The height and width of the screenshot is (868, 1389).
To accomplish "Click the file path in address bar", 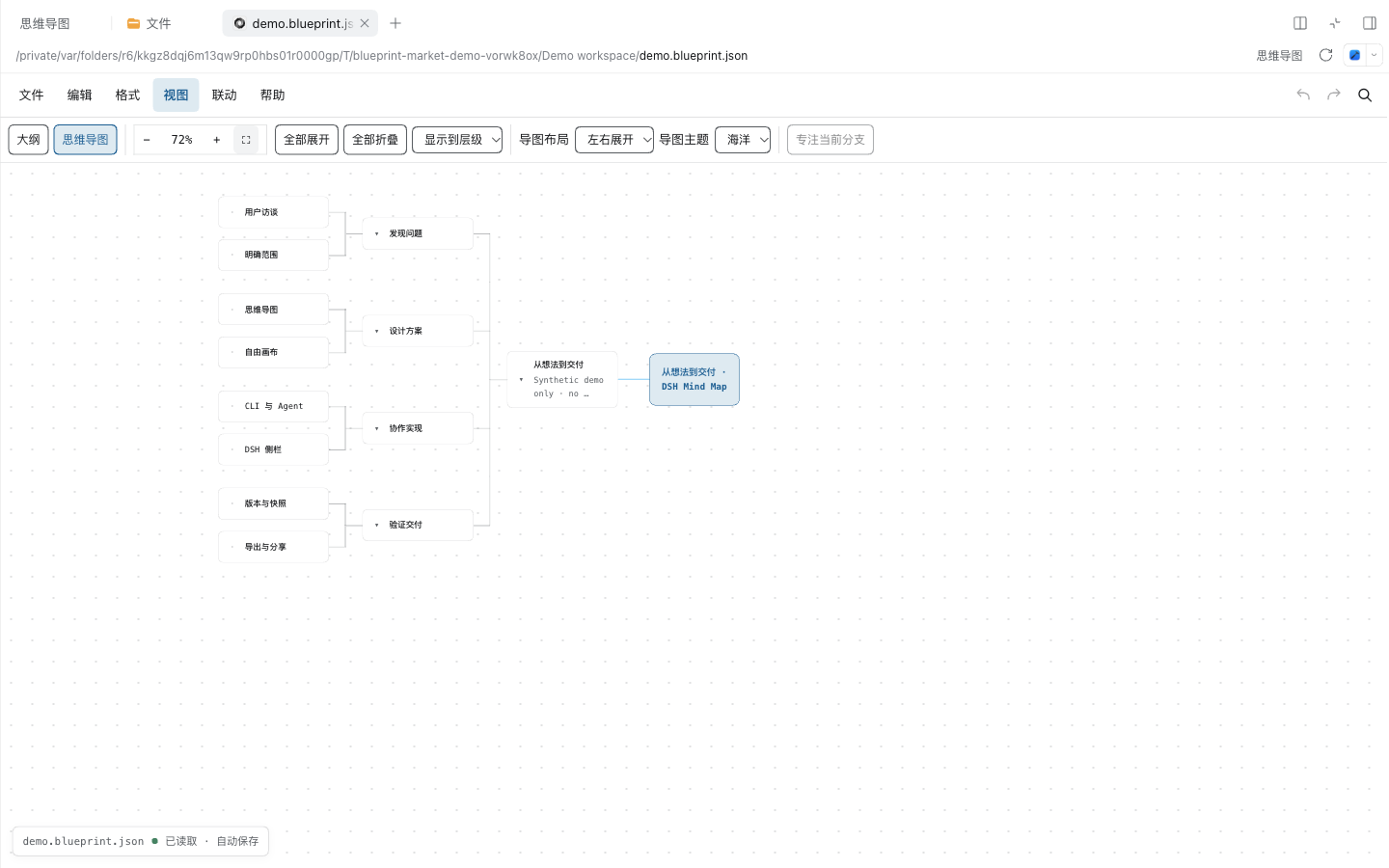I will click(382, 56).
